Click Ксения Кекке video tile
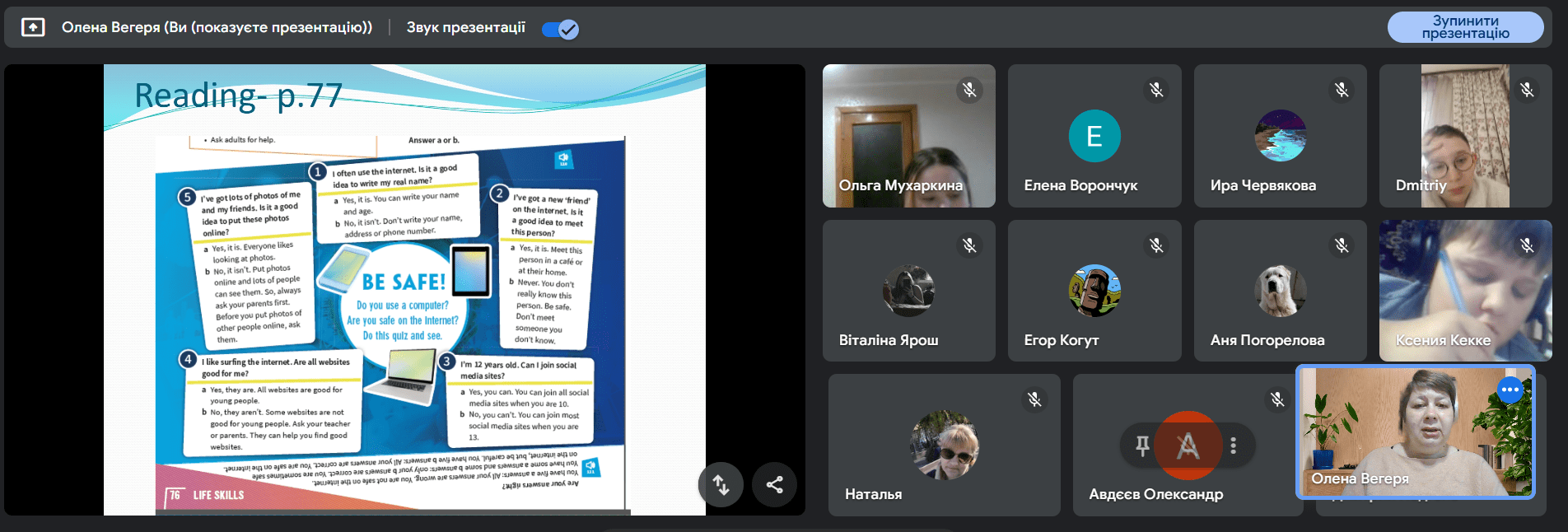1568x532 pixels. pyautogui.click(x=1466, y=291)
